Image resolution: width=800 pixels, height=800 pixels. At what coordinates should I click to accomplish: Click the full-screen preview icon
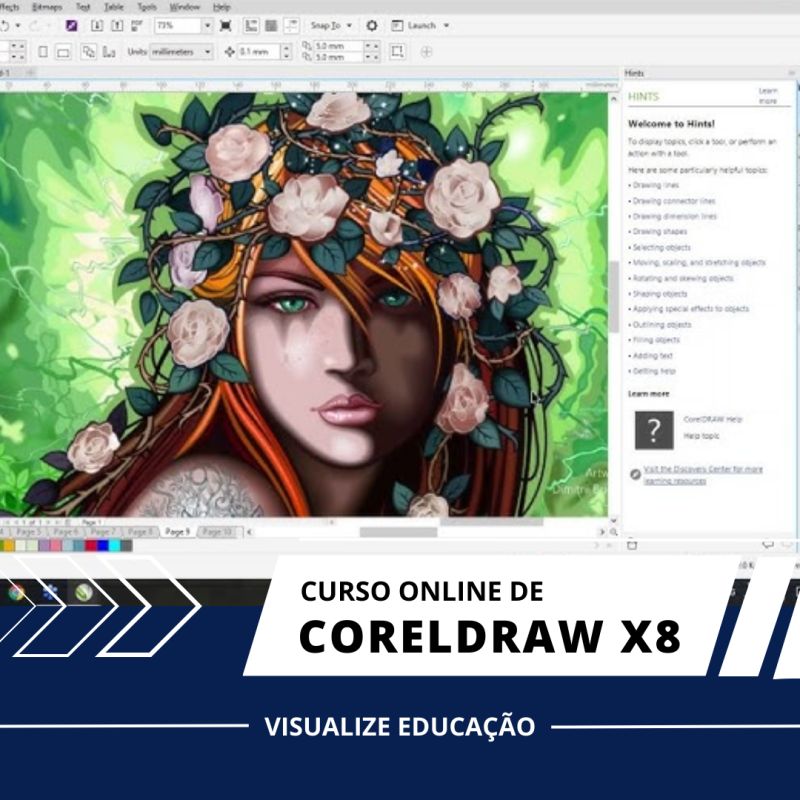pyautogui.click(x=226, y=26)
